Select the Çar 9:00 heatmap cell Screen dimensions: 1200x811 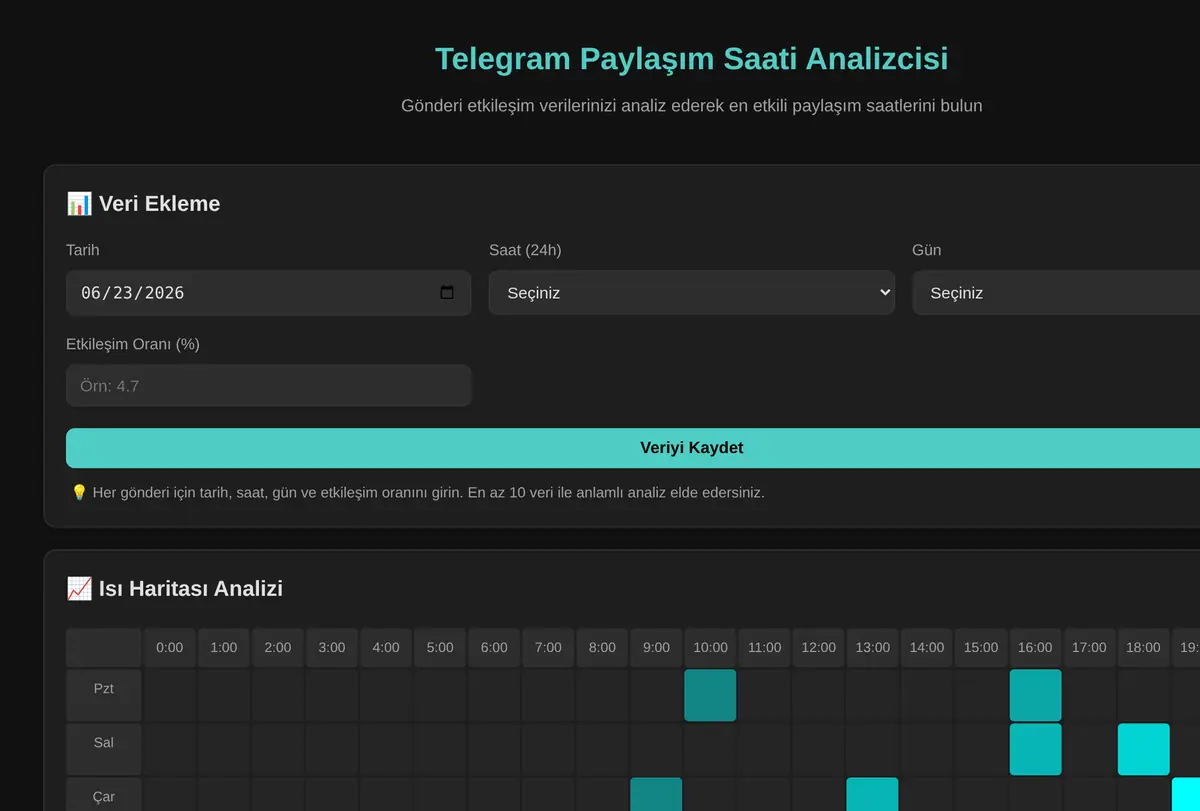(656, 795)
